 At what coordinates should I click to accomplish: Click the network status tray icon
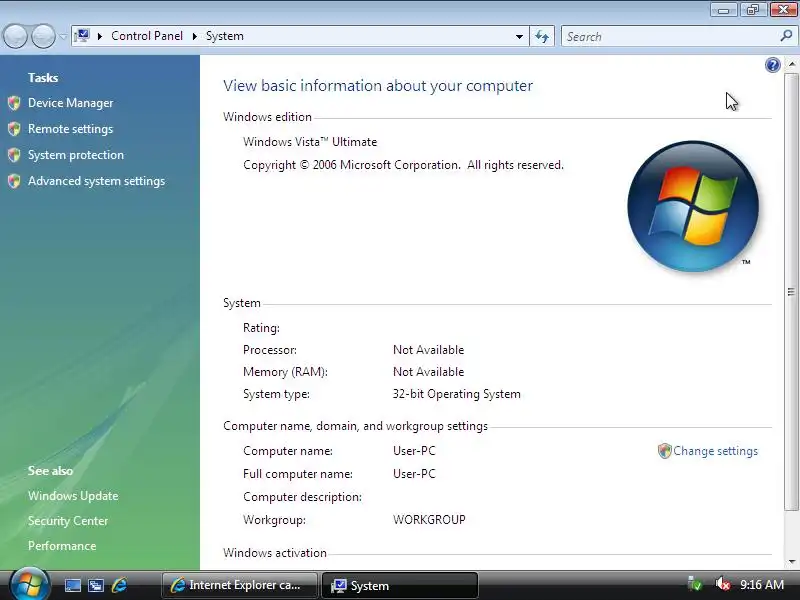[694, 584]
